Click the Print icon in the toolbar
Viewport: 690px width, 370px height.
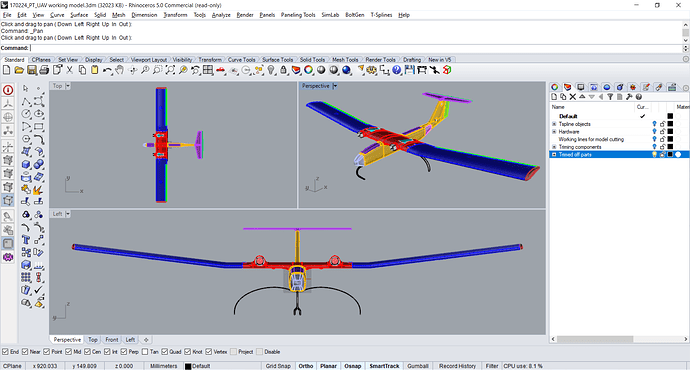[44, 70]
